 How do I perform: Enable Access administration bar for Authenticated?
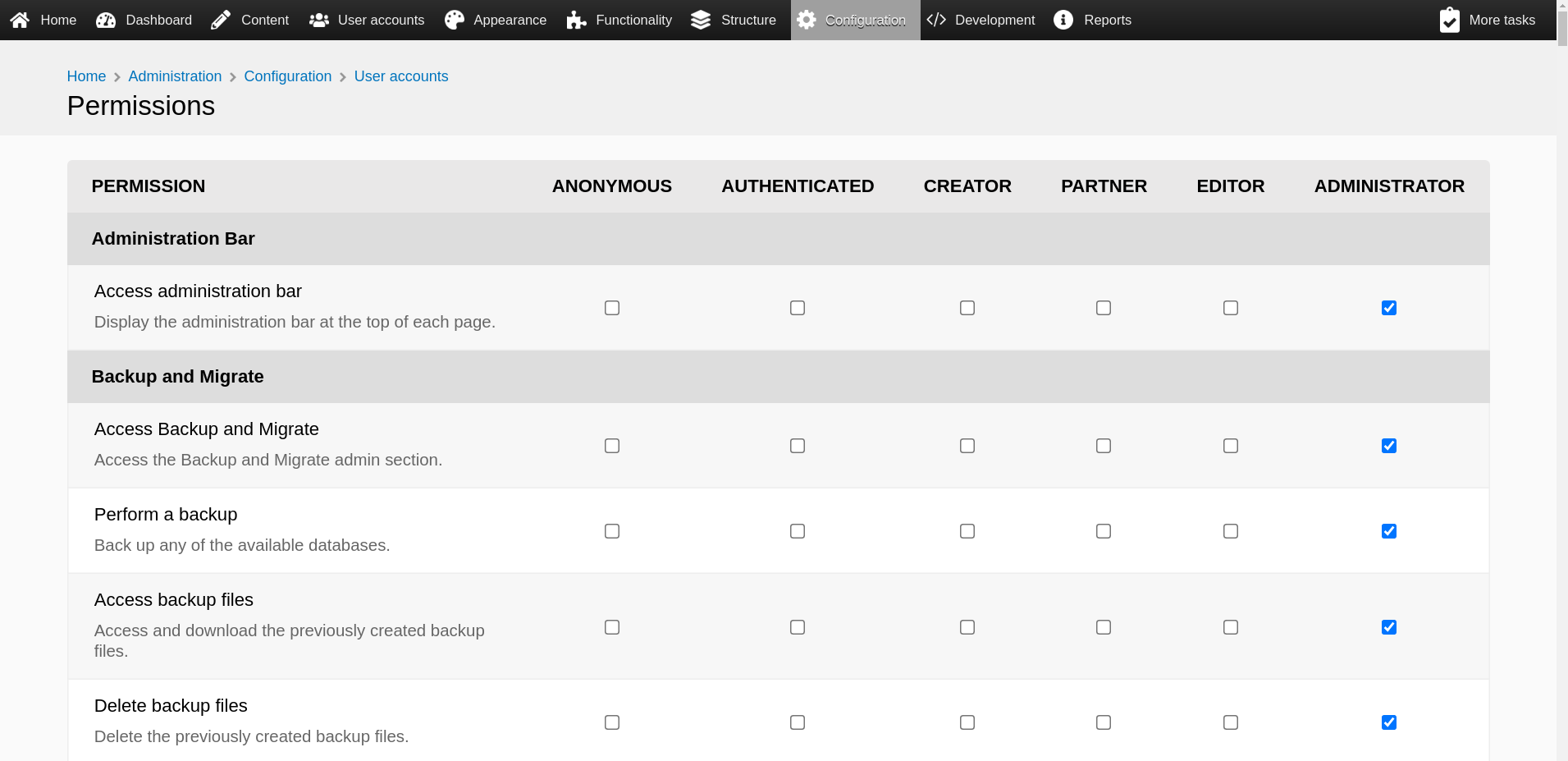tap(798, 308)
